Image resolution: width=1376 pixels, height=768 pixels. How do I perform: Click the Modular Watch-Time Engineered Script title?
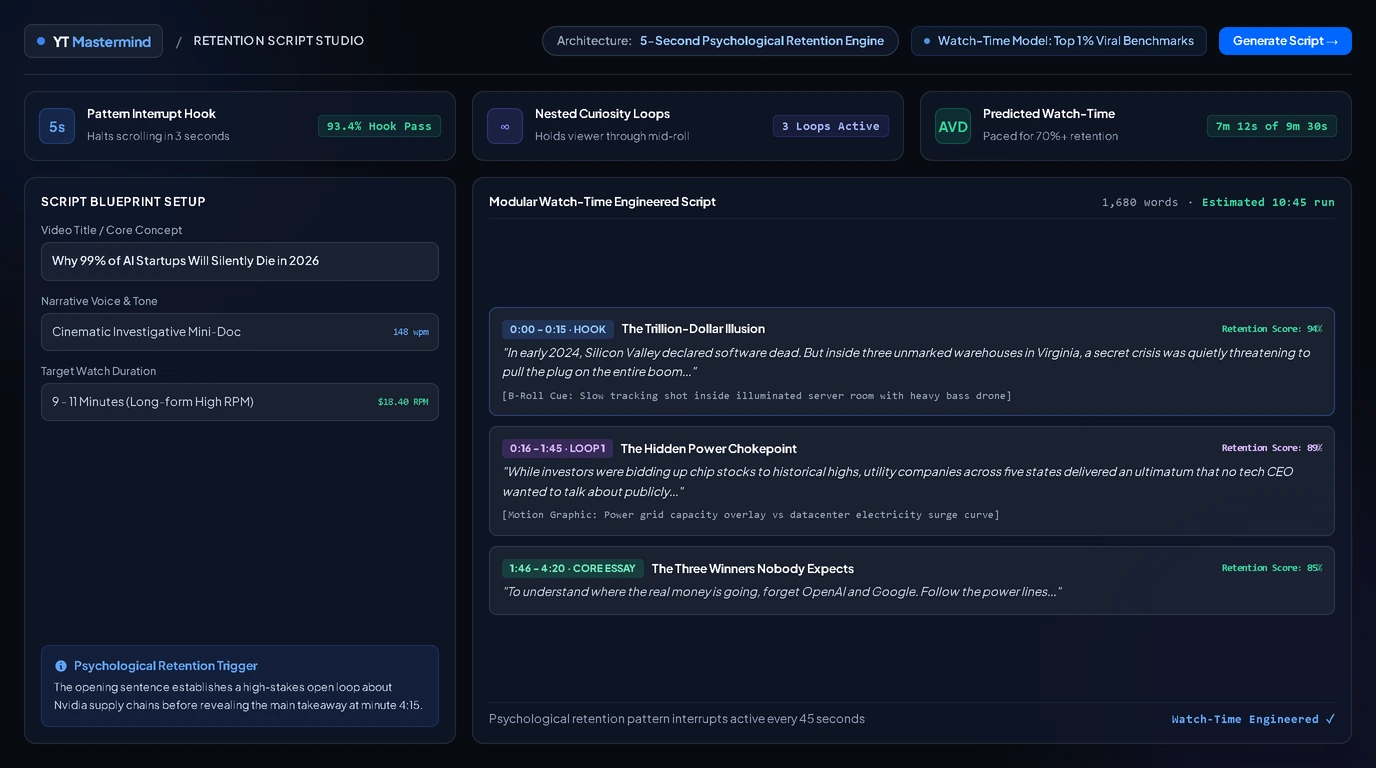602,202
